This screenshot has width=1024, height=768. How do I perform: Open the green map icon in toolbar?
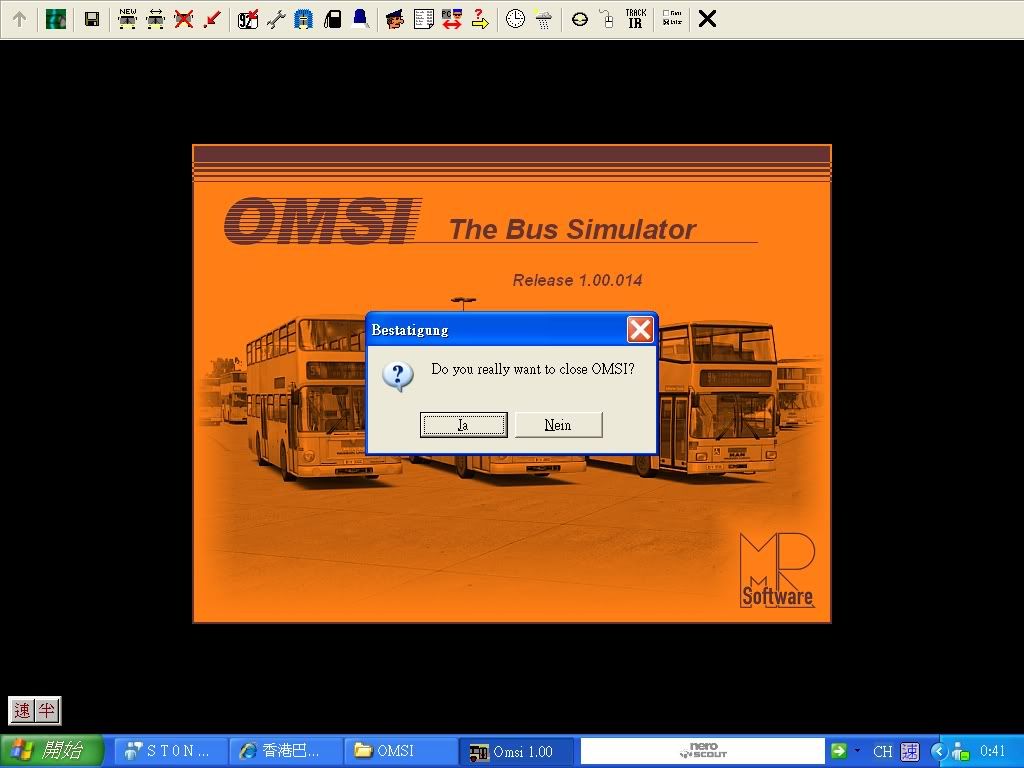[56, 20]
